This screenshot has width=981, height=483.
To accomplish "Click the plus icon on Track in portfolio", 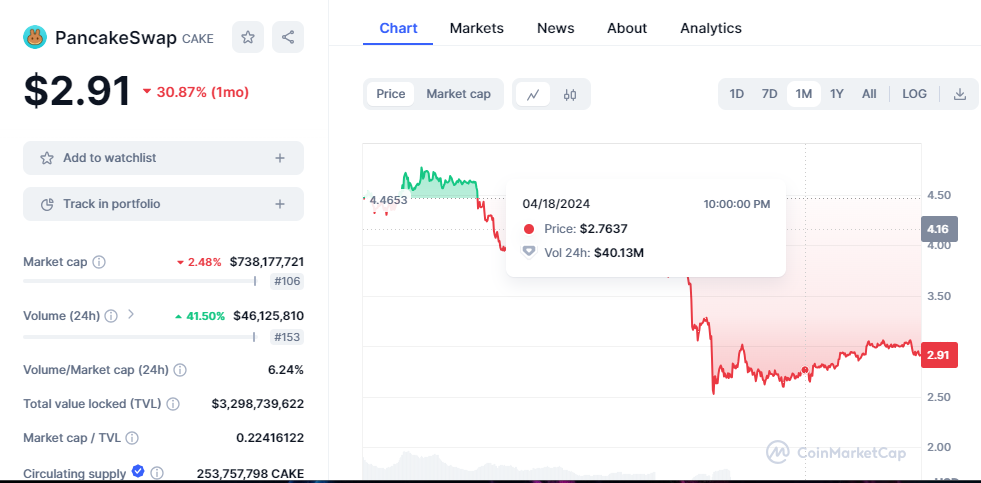I will point(280,204).
